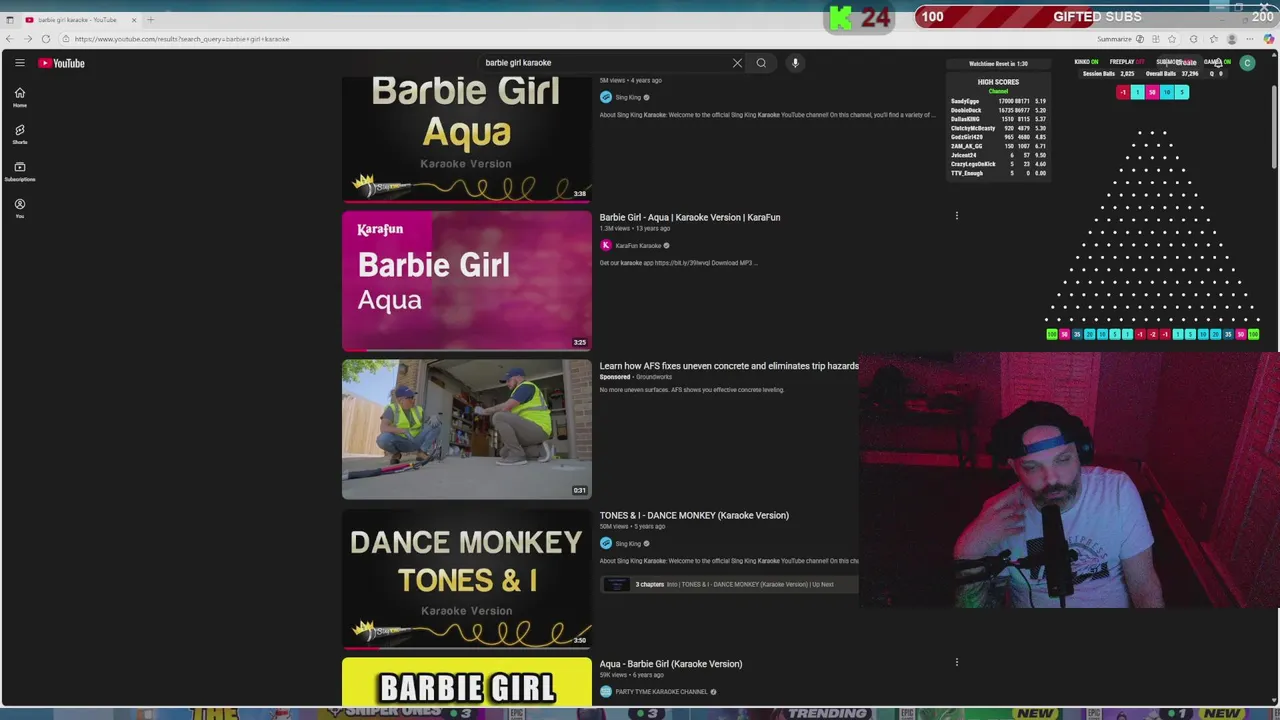Click the KaraFun Karaoke channel avatar
Screen dimensions: 1280x720
pos(605,245)
